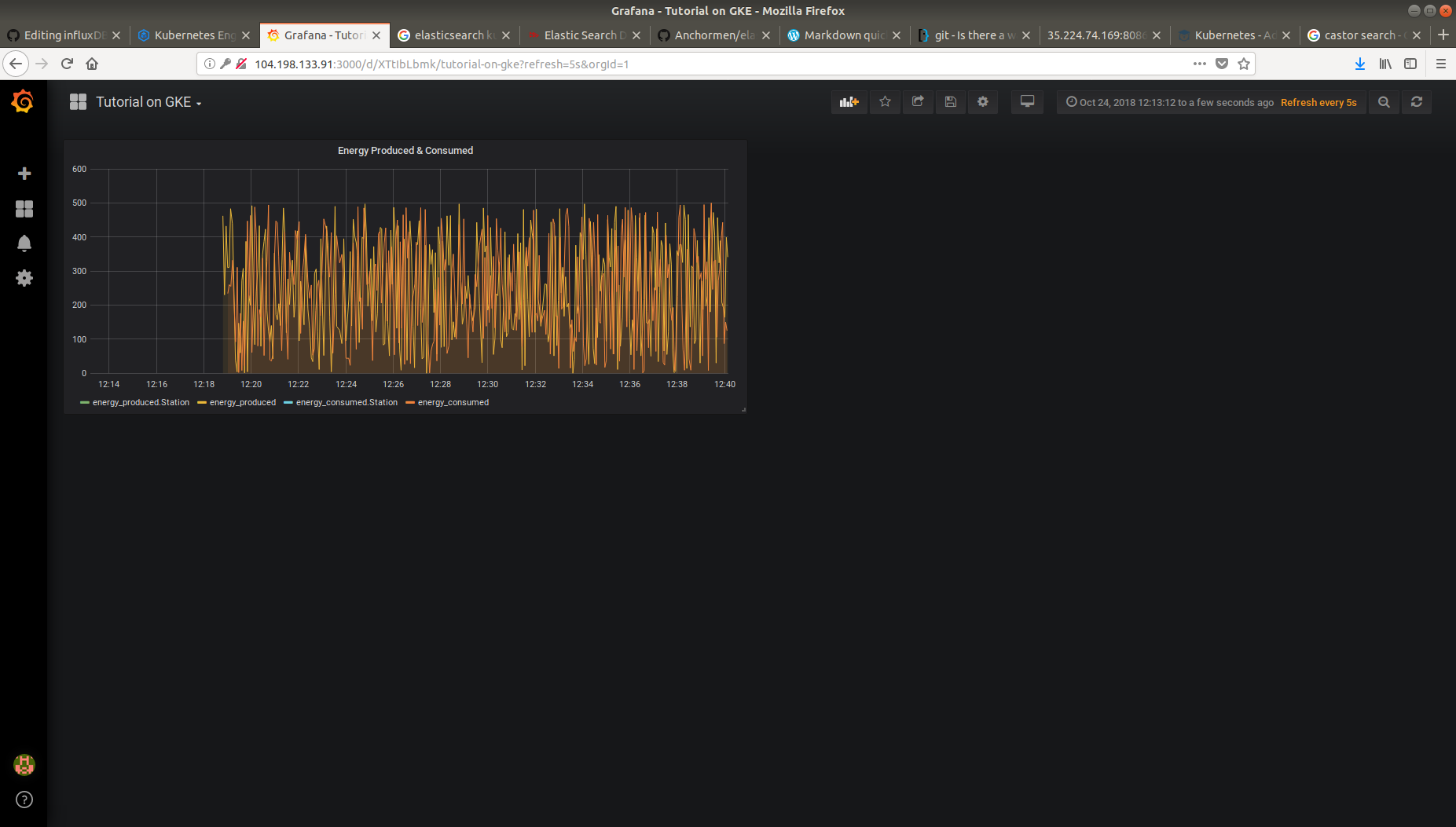
Task: Add a new panel to dashboard
Action: point(849,102)
